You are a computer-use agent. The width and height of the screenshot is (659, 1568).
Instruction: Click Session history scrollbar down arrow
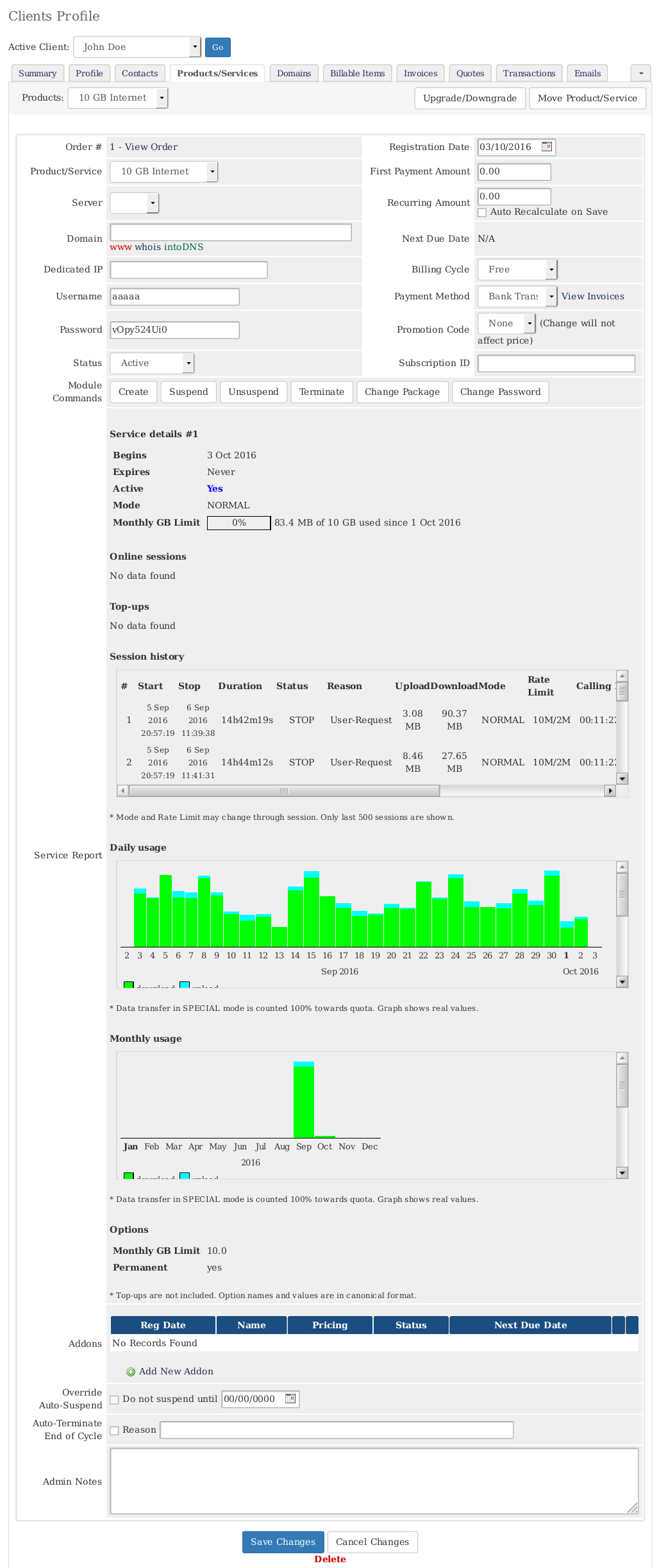click(622, 778)
